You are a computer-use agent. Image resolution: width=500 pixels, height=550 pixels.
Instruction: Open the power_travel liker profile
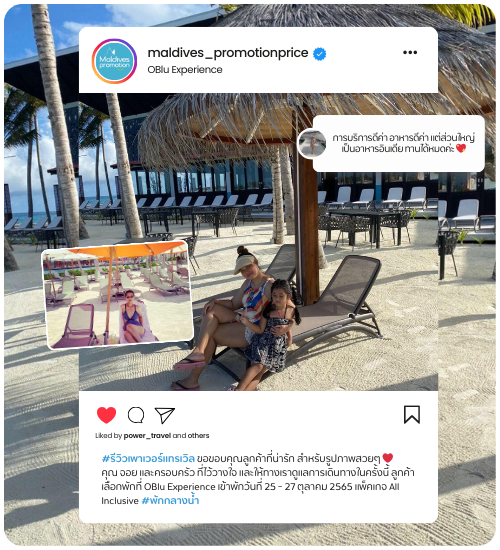click(x=147, y=435)
